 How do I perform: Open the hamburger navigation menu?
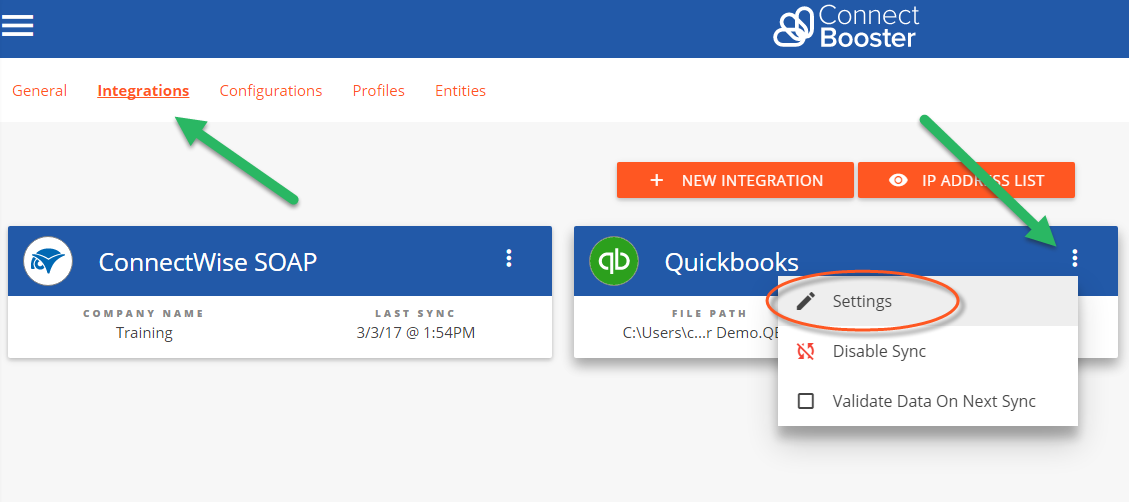(x=17, y=26)
